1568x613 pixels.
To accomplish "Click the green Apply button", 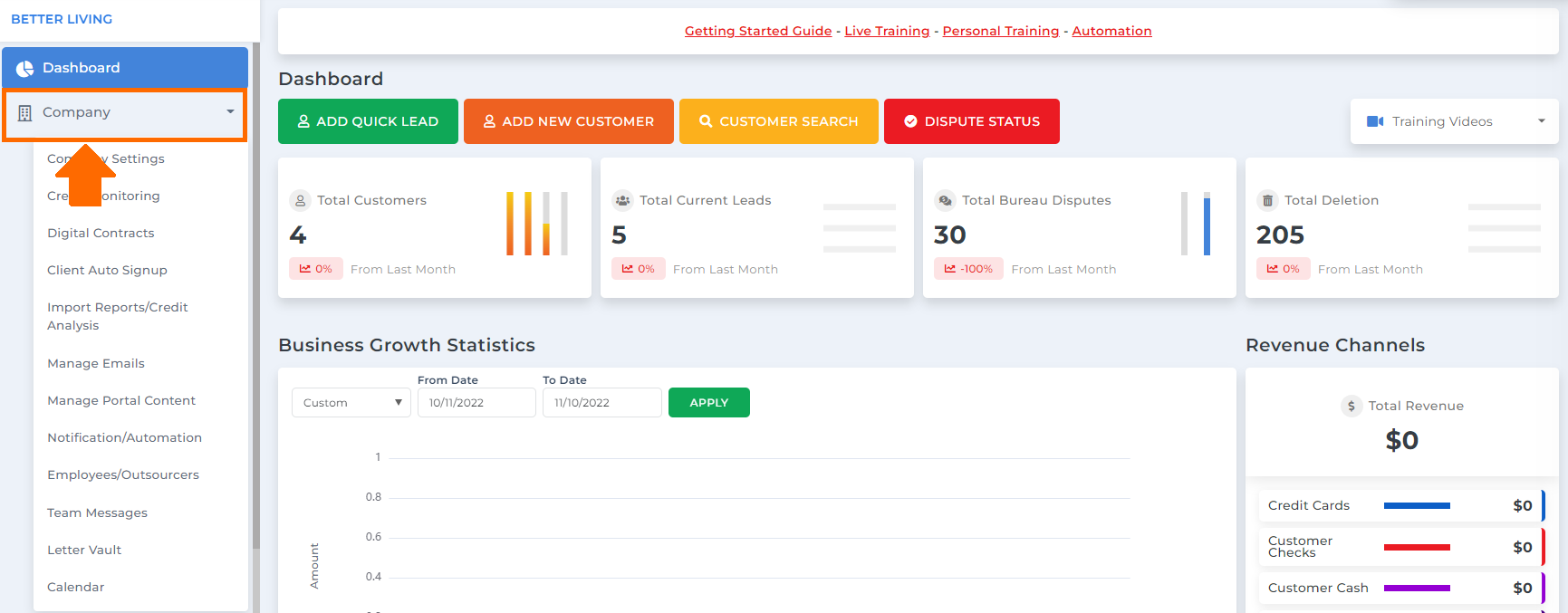I will (709, 403).
